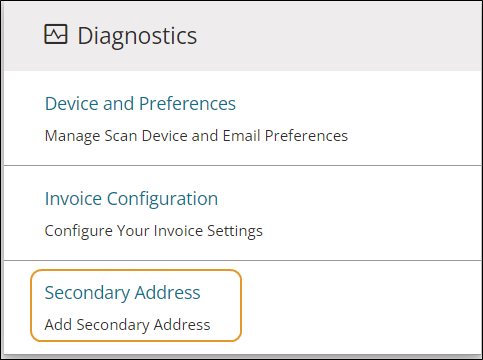Select the Diagnostics heading text
The image size is (483, 360).
click(137, 36)
